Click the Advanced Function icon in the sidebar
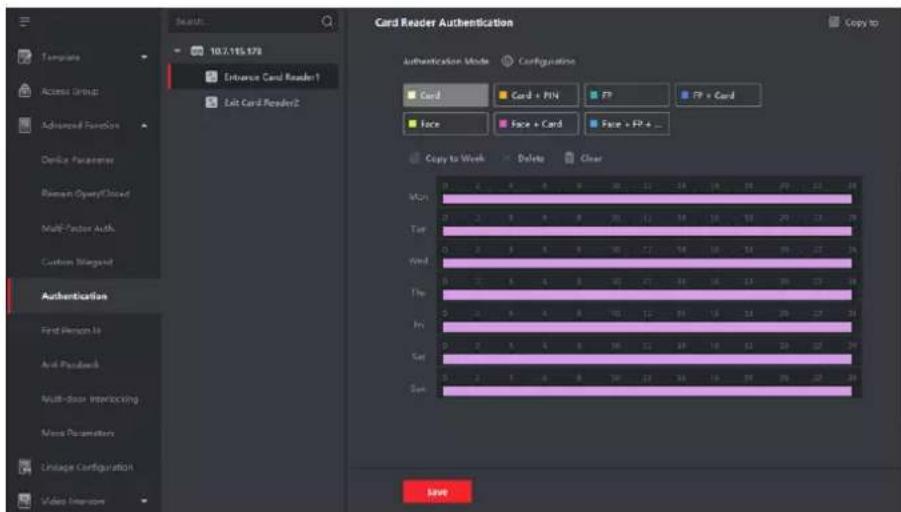The width and height of the screenshot is (901, 512). [x=25, y=125]
